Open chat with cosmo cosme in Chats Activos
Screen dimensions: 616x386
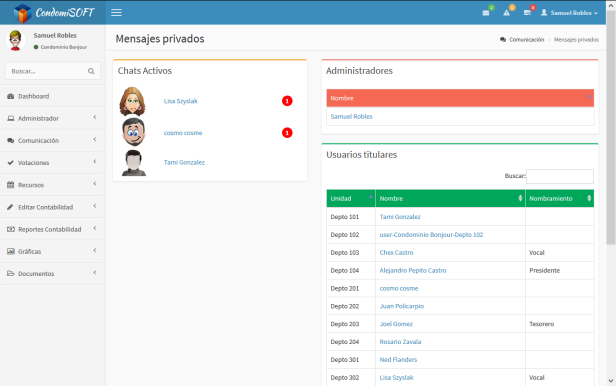click(x=183, y=133)
